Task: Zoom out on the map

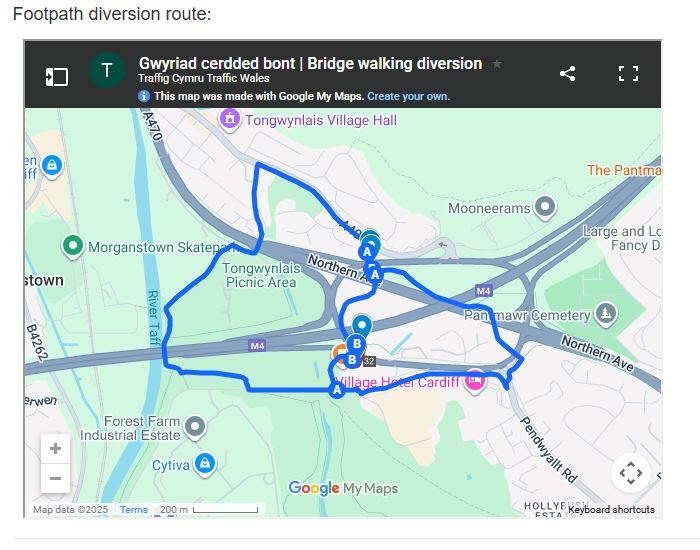Action: (56, 478)
